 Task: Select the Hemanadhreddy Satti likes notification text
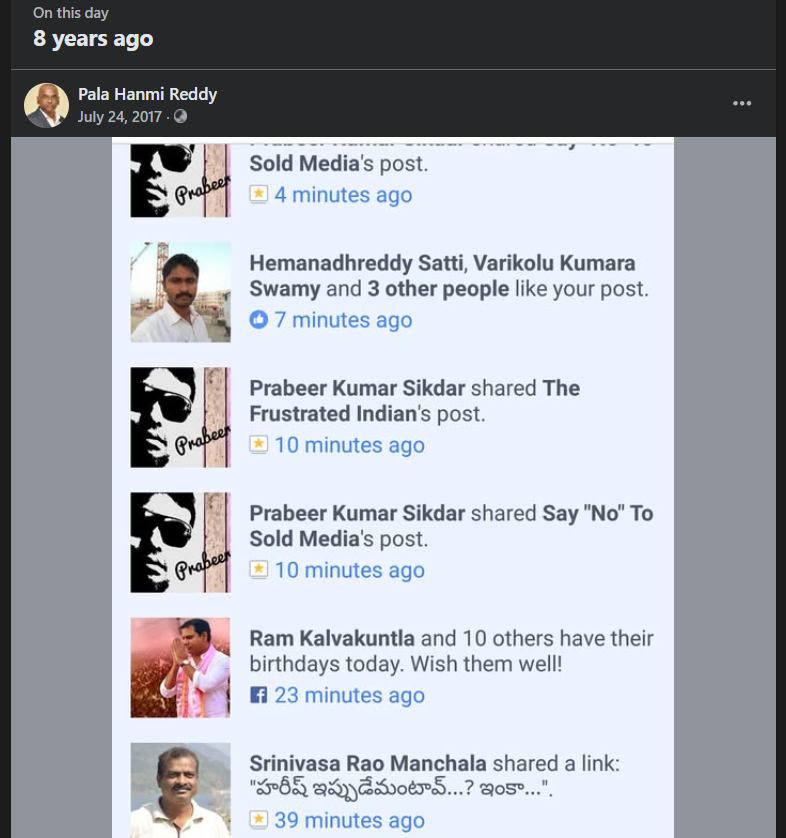(x=449, y=276)
